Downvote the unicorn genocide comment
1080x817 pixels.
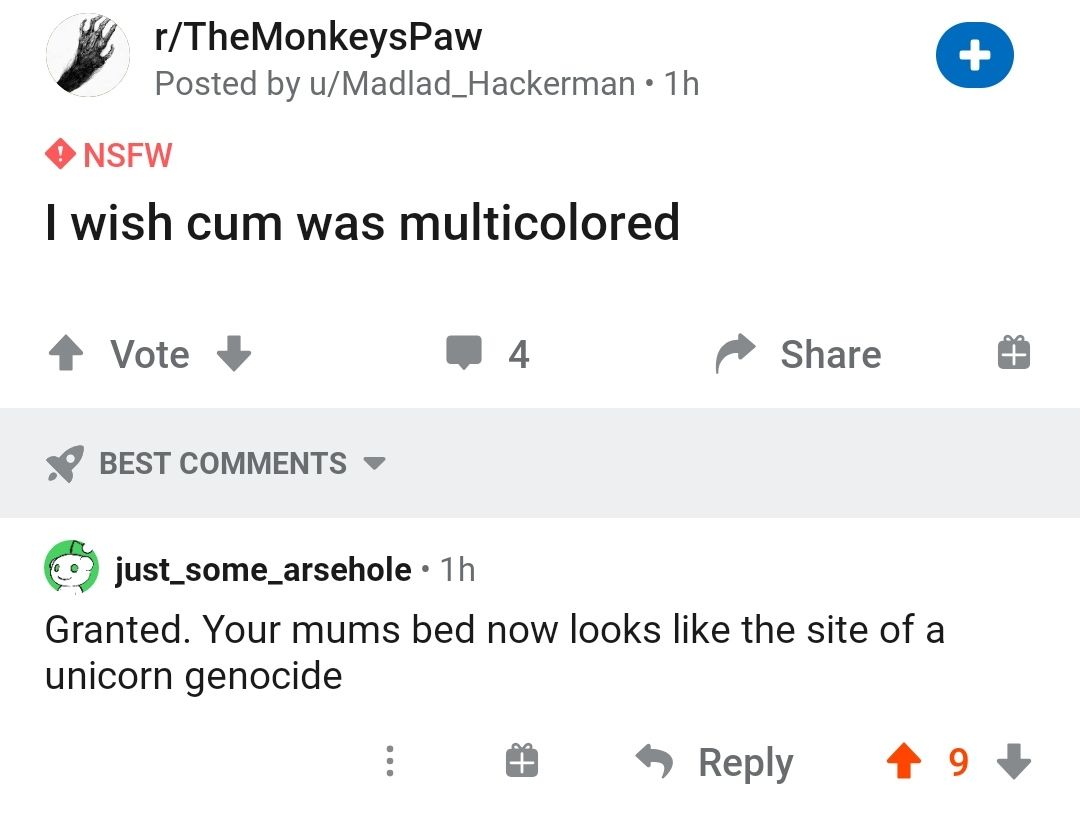pos(1013,762)
